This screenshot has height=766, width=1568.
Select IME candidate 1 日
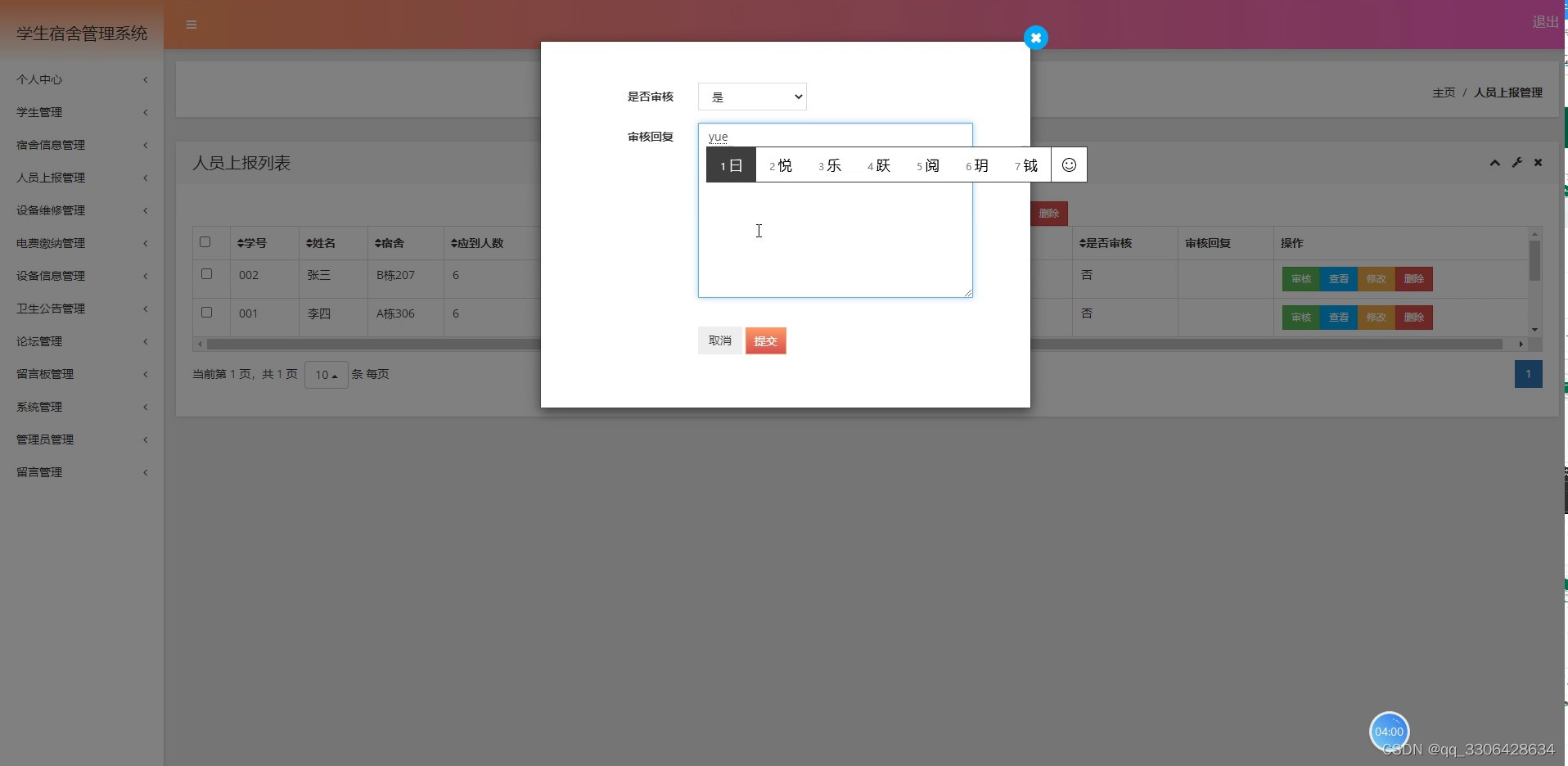[731, 165]
